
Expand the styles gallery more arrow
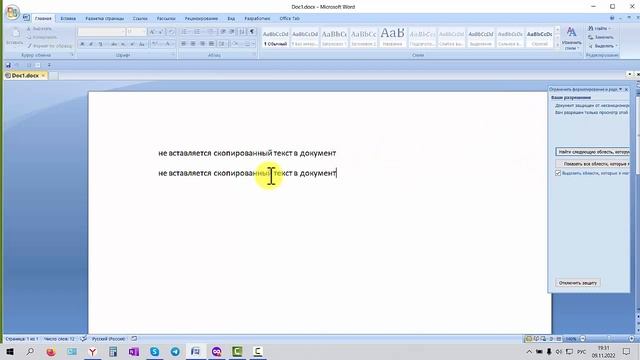pyautogui.click(x=558, y=44)
